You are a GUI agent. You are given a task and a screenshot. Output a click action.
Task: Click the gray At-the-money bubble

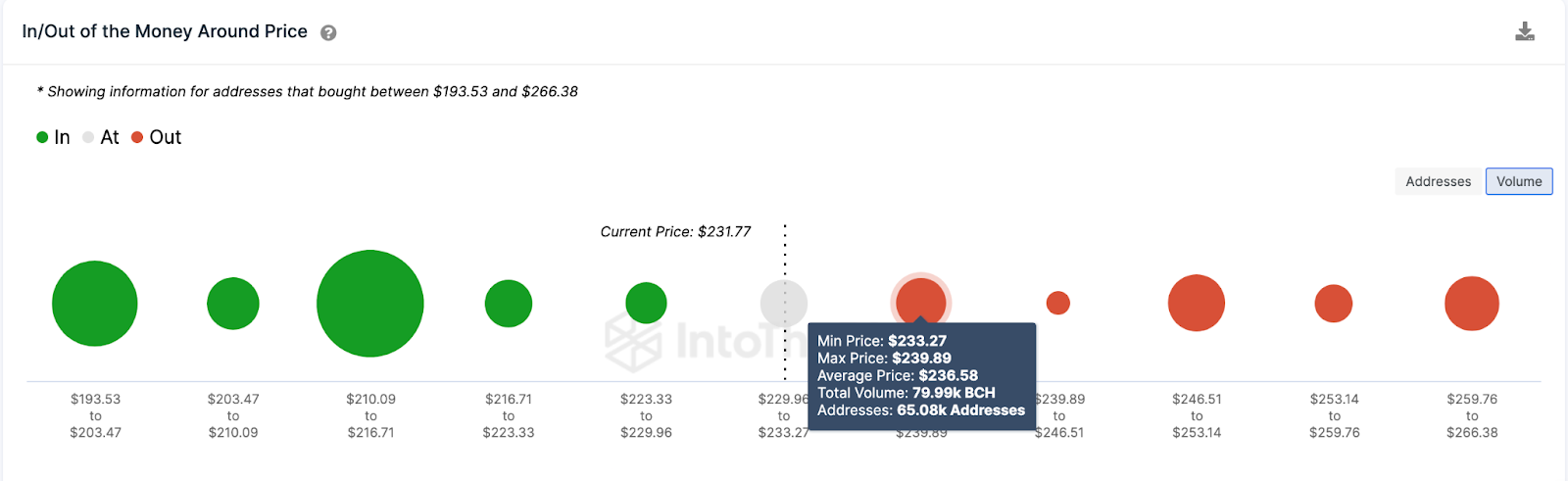tap(784, 303)
